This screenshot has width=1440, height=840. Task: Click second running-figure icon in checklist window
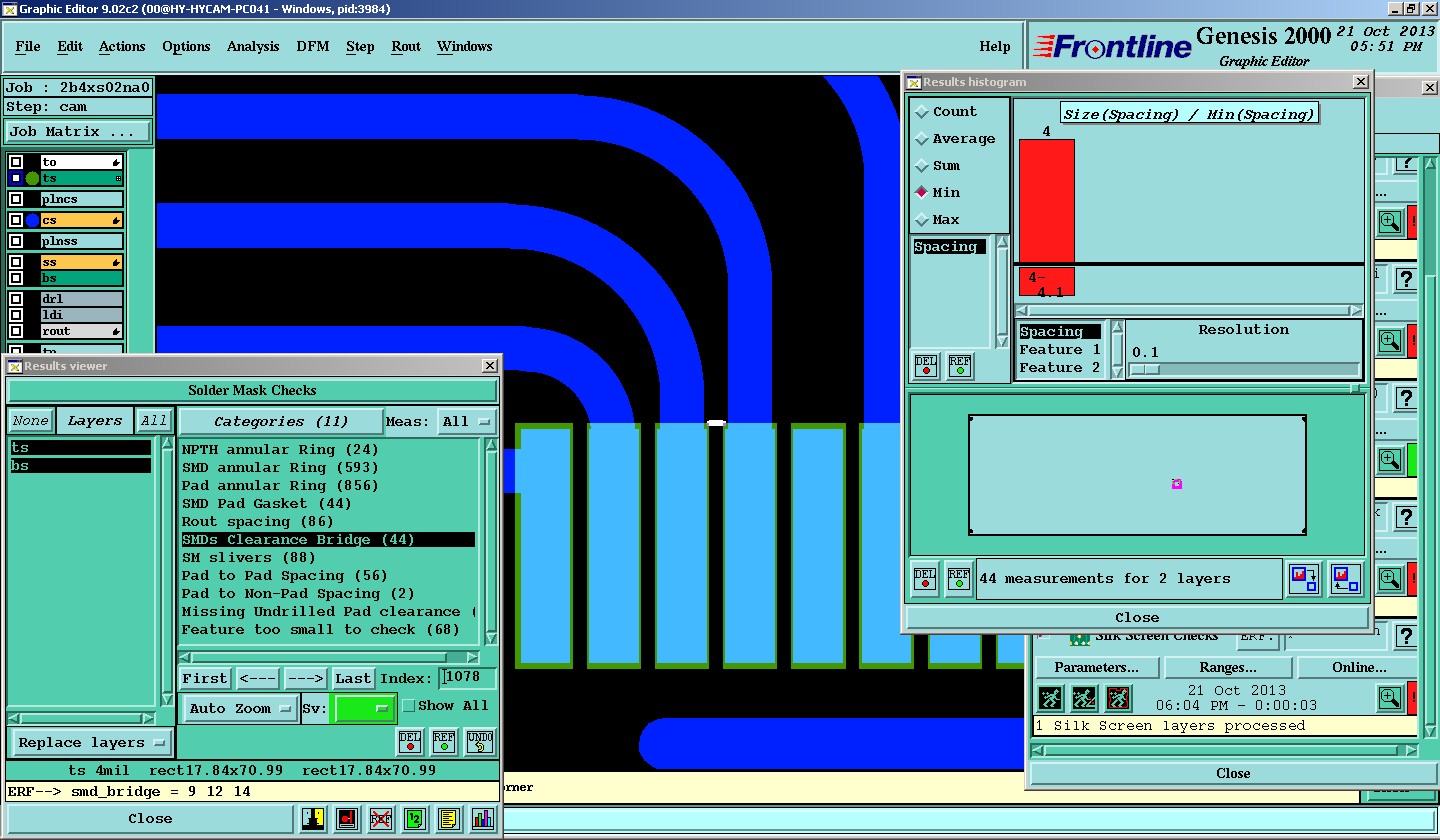(x=1084, y=698)
